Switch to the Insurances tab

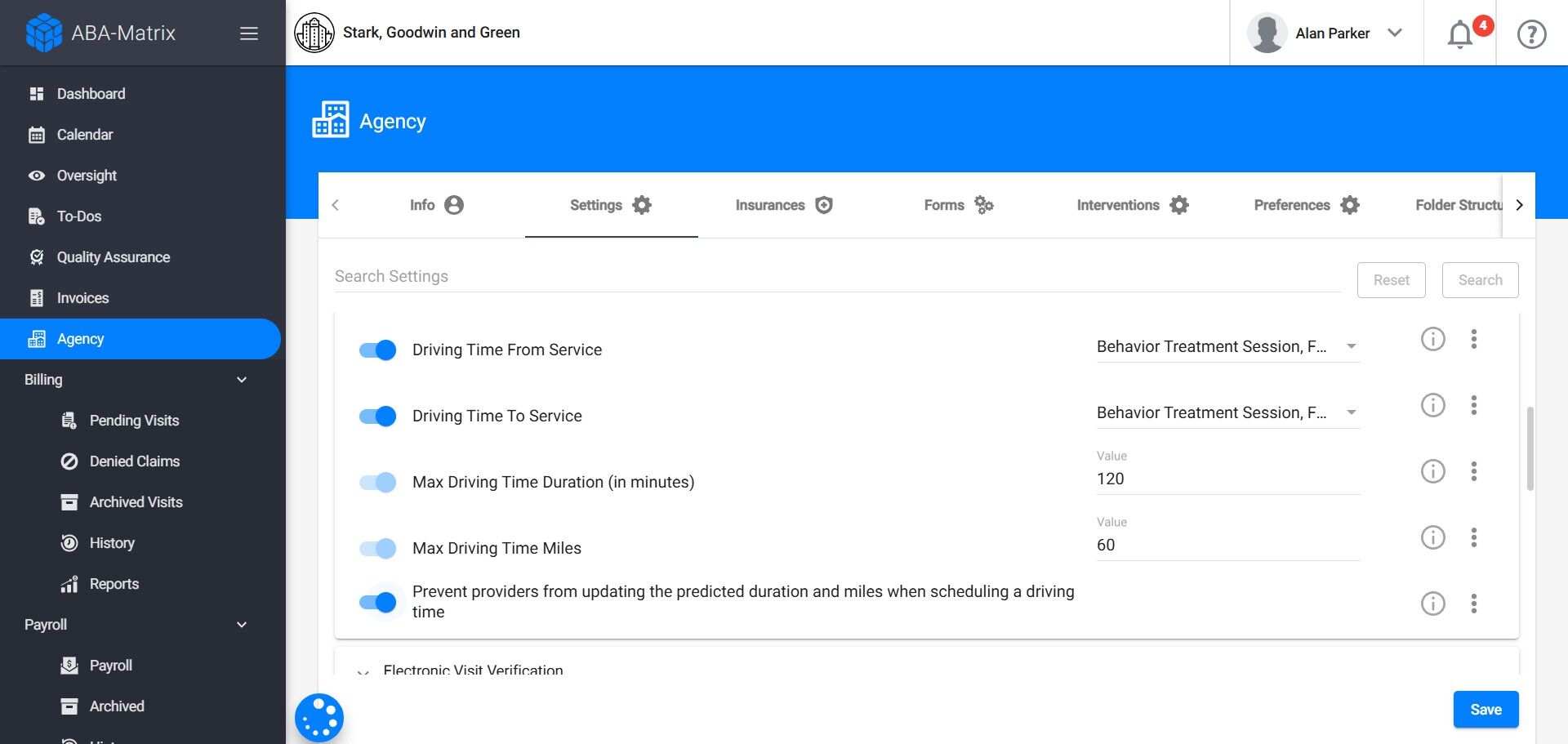tap(783, 205)
